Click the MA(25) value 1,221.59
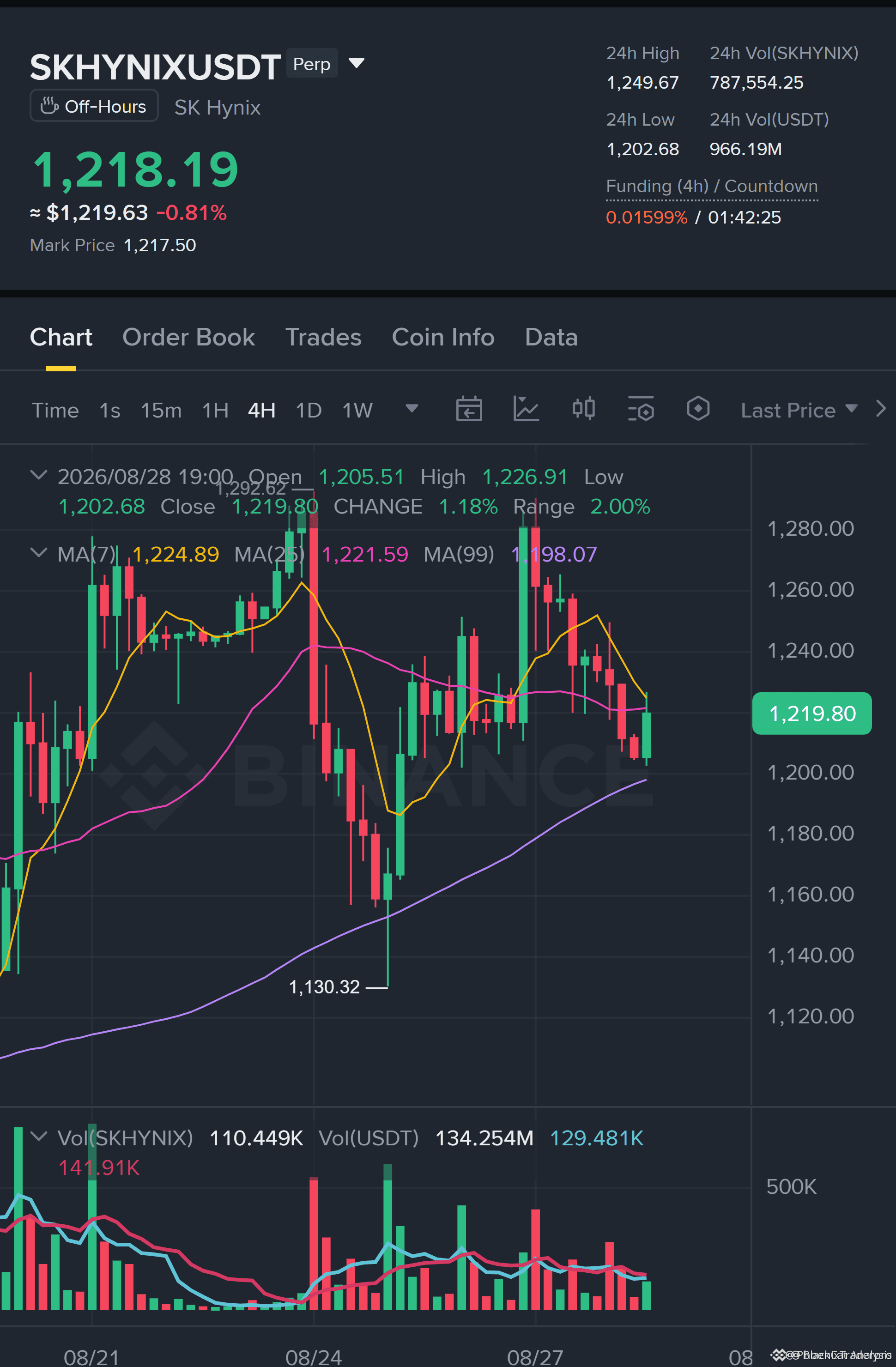This screenshot has width=896, height=1367. click(x=365, y=554)
